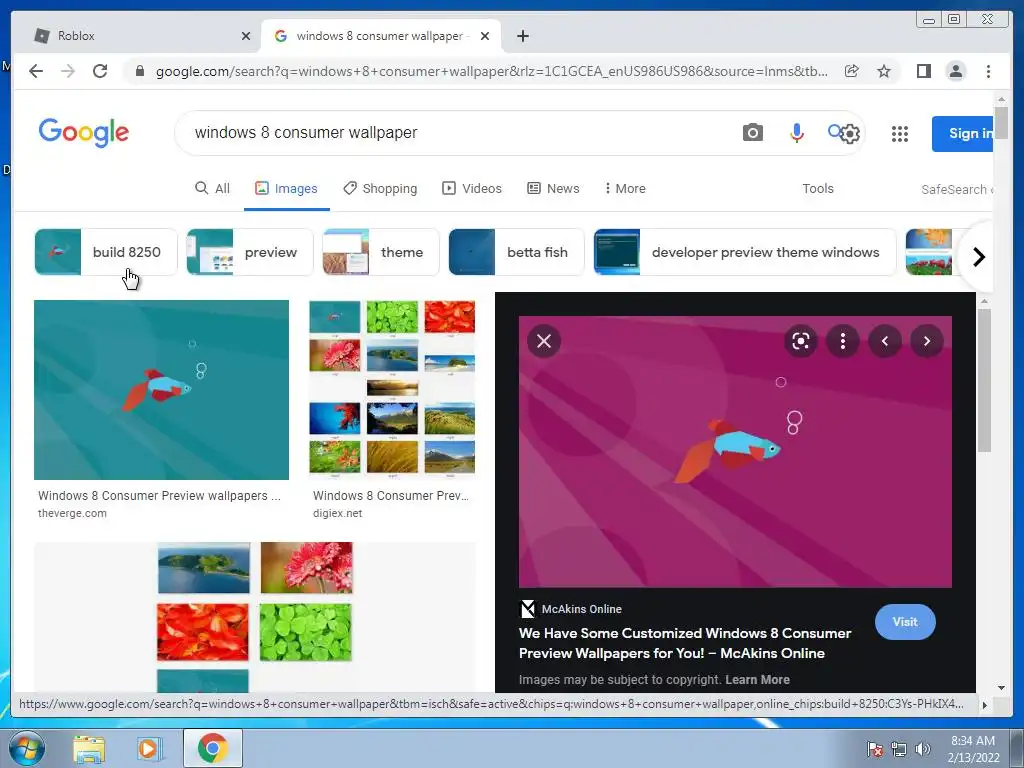Screen dimensions: 1024x768
Task: Filter by developer preview theme windows chip
Action: 744,252
